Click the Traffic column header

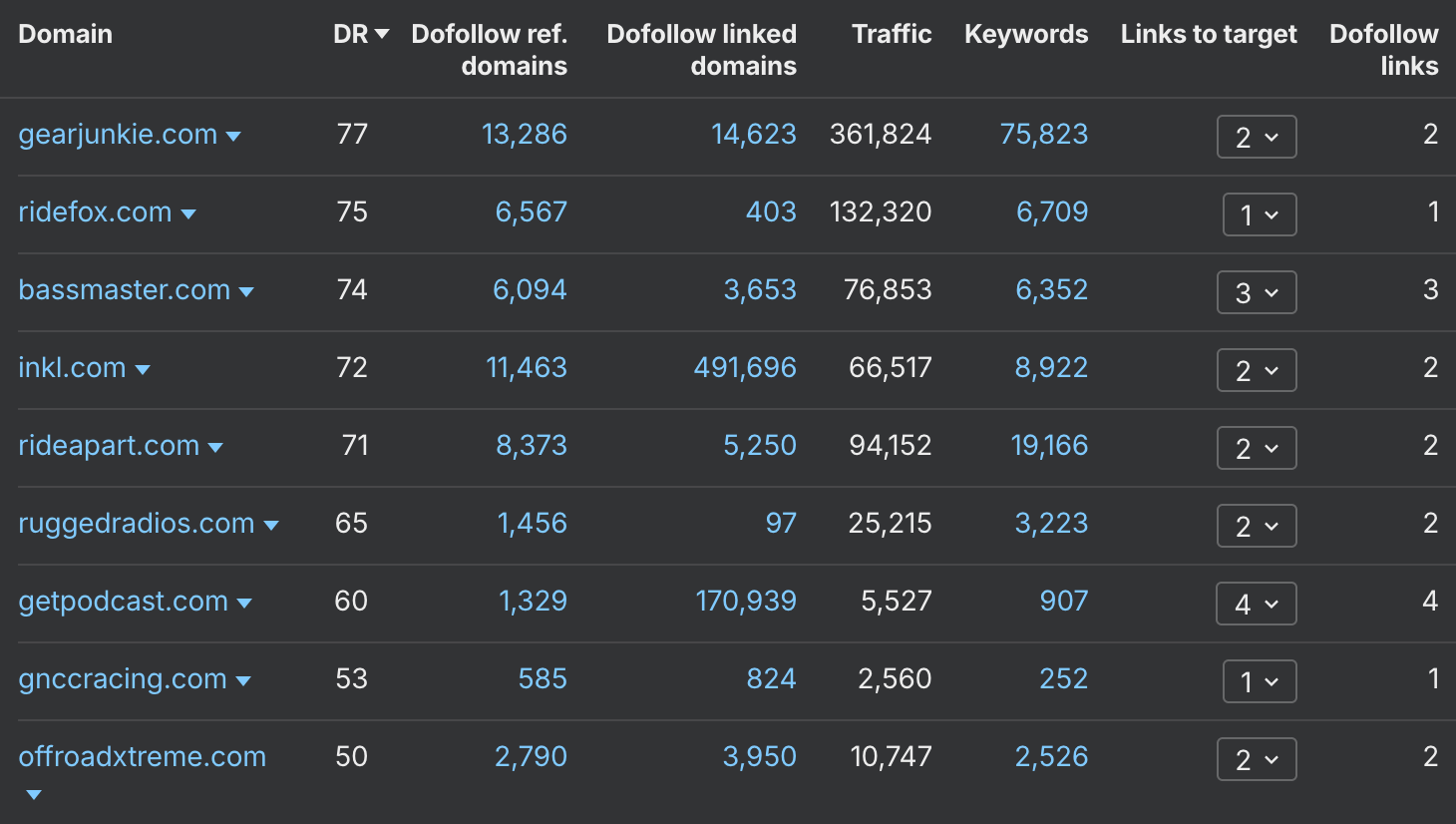(x=892, y=34)
